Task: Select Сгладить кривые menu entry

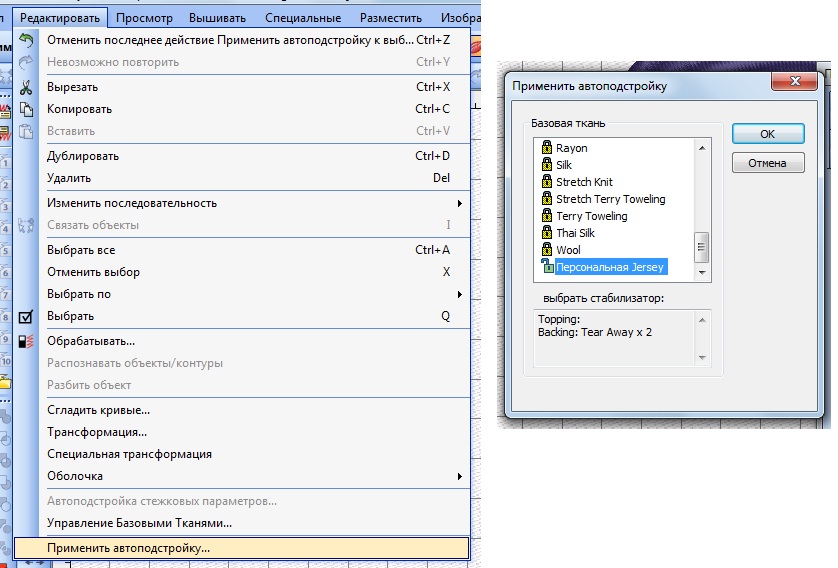Action: 242,410
